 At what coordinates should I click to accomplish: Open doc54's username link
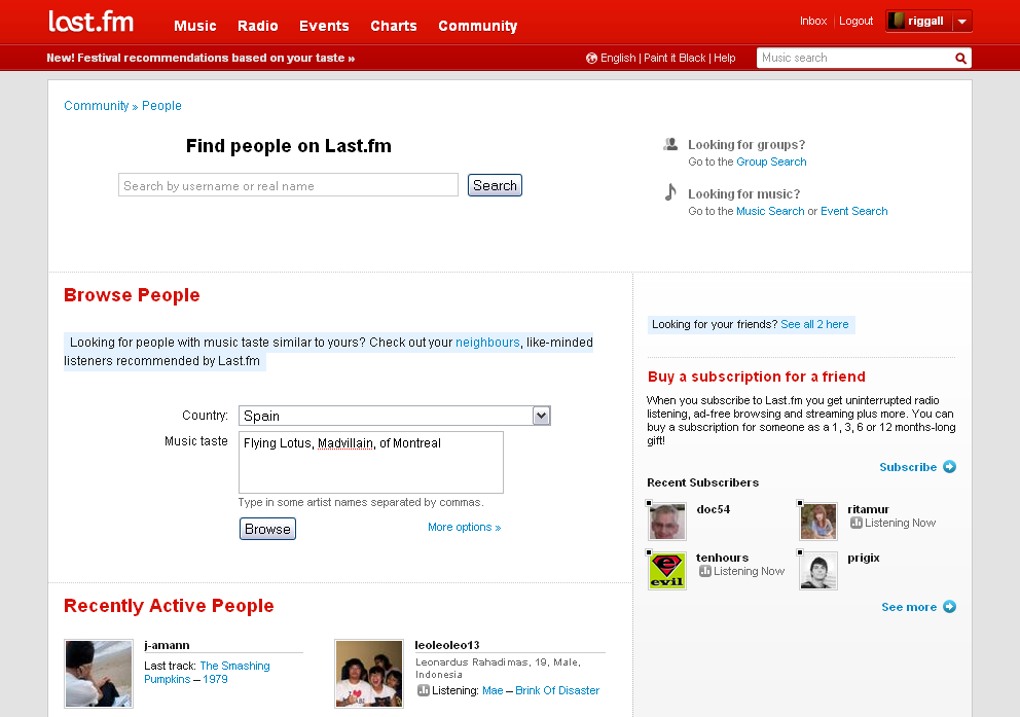713,509
